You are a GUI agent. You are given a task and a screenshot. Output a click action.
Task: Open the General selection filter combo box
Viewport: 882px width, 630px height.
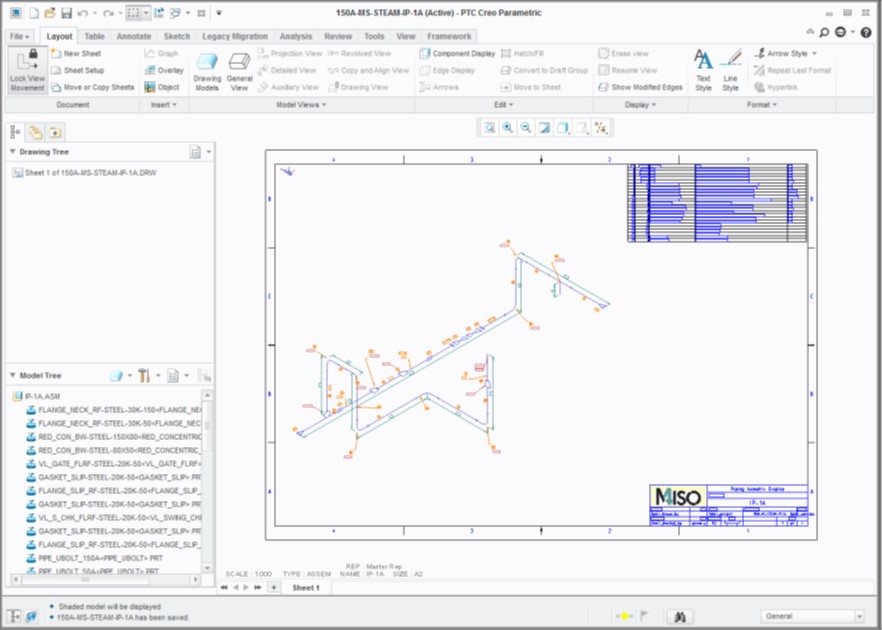pyautogui.click(x=812, y=616)
